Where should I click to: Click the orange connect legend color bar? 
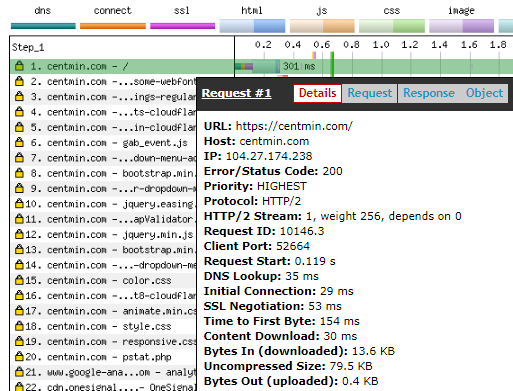pyautogui.click(x=113, y=26)
